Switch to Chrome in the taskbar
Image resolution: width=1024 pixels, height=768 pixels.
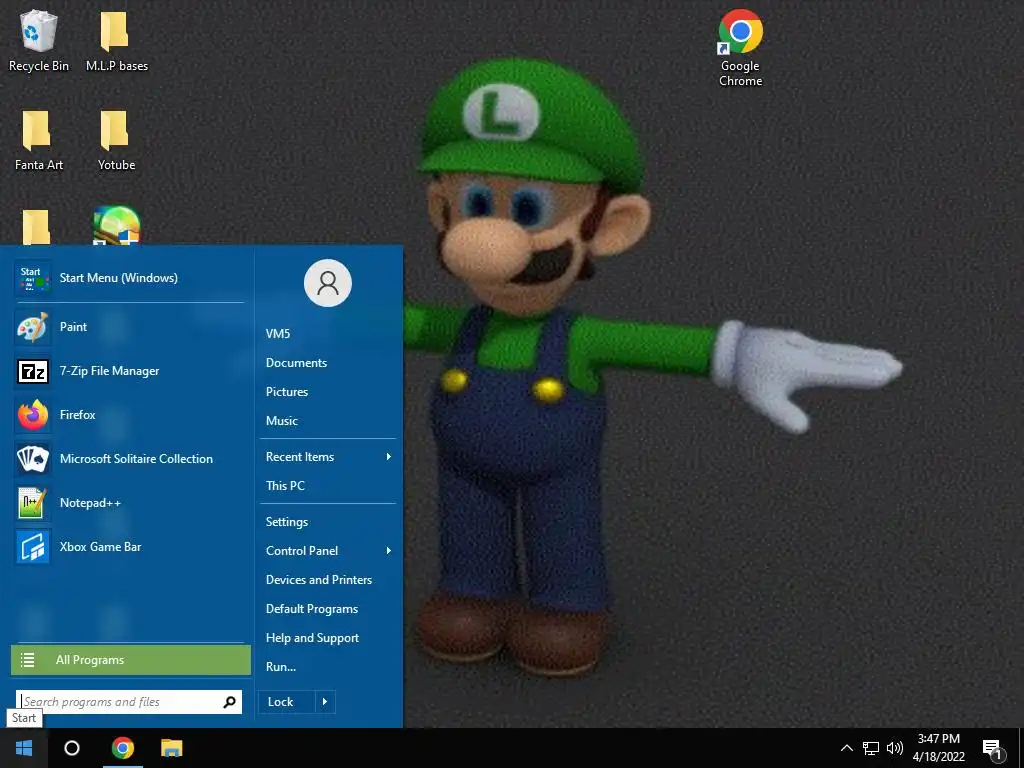tap(123, 748)
